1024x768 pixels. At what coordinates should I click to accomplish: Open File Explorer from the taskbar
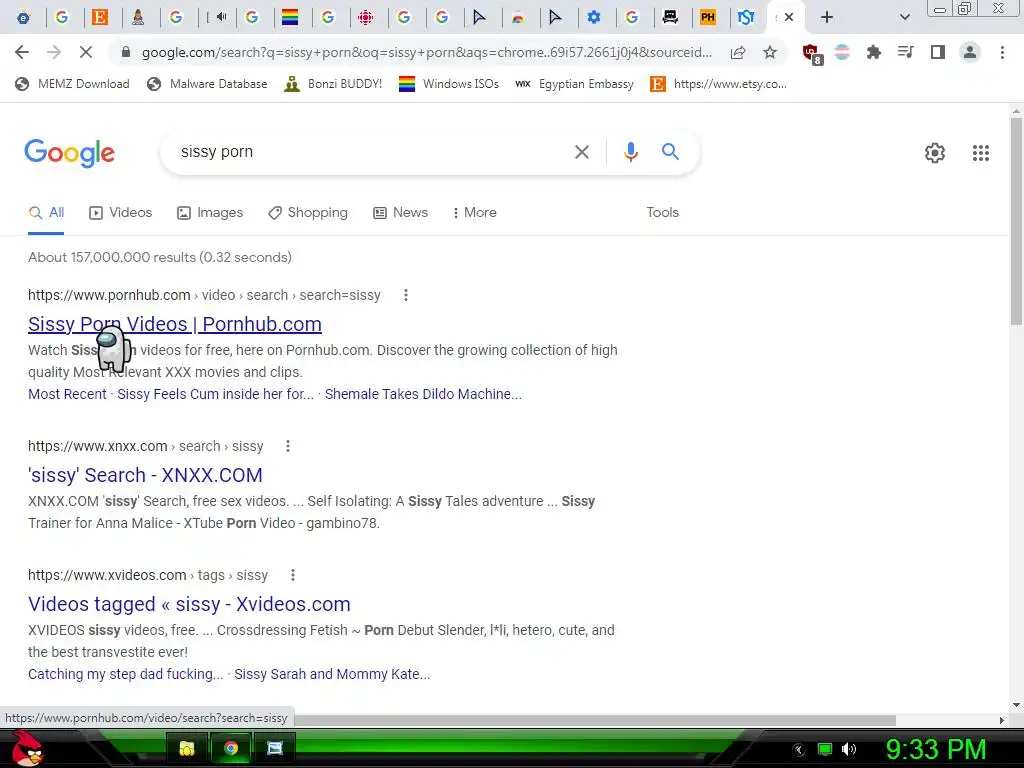[187, 748]
